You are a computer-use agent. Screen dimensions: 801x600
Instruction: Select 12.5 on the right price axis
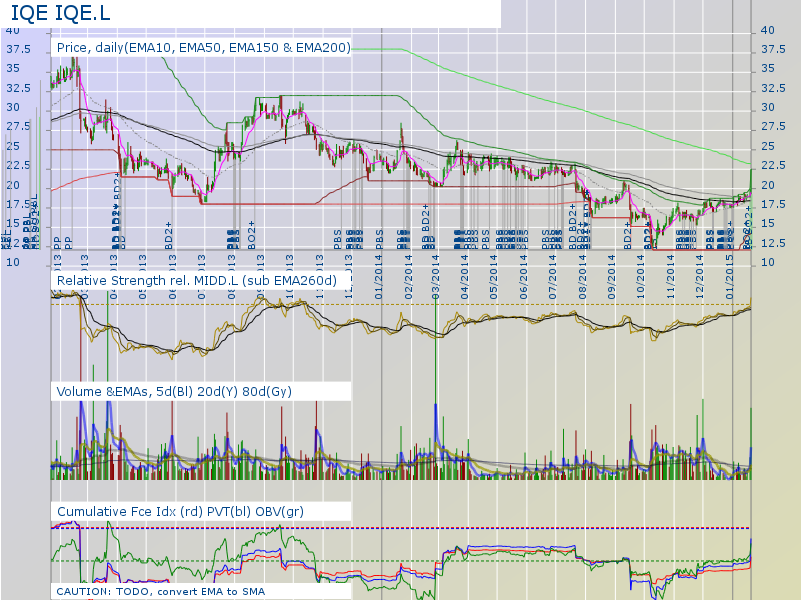click(x=773, y=243)
